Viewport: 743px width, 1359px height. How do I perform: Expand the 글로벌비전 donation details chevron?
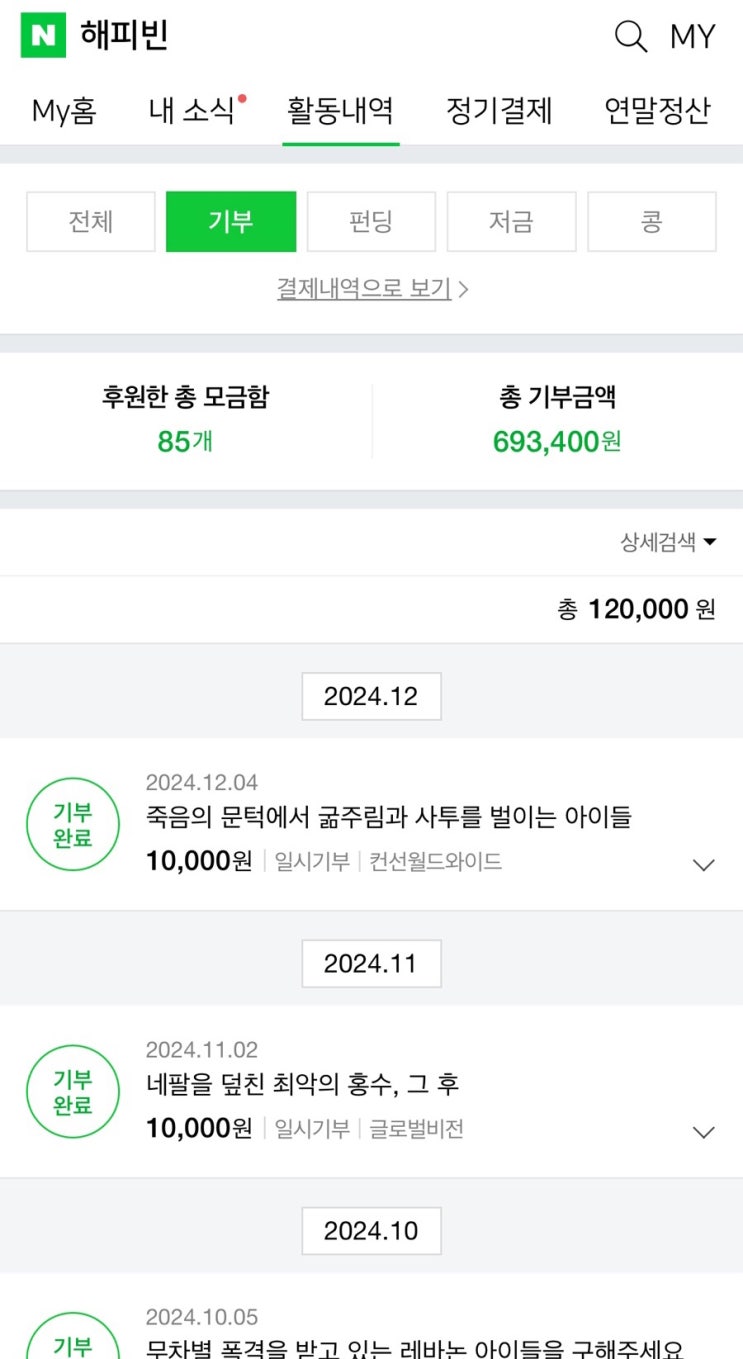click(704, 1132)
